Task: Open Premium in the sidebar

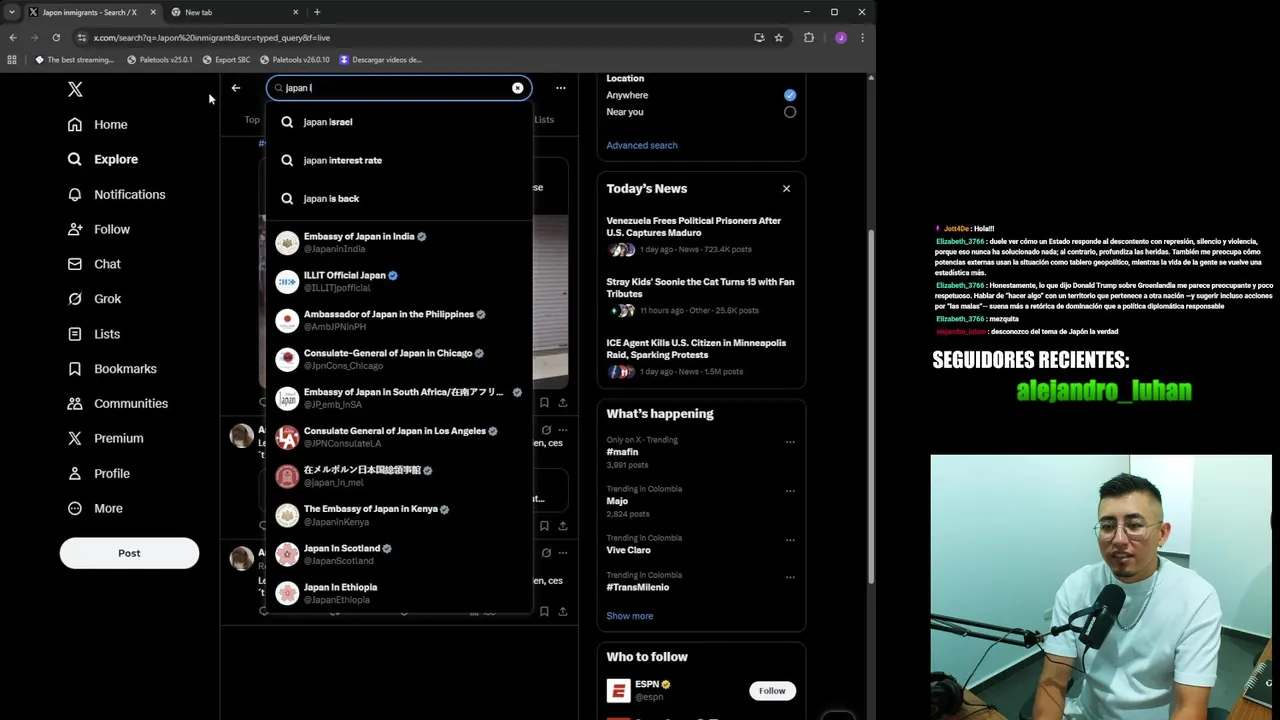Action: [105, 438]
